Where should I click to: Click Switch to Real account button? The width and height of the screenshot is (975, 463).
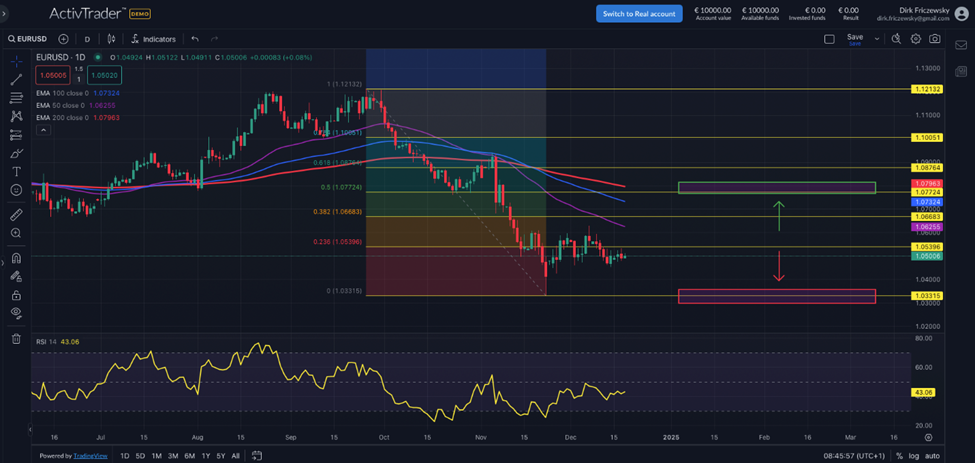(639, 13)
